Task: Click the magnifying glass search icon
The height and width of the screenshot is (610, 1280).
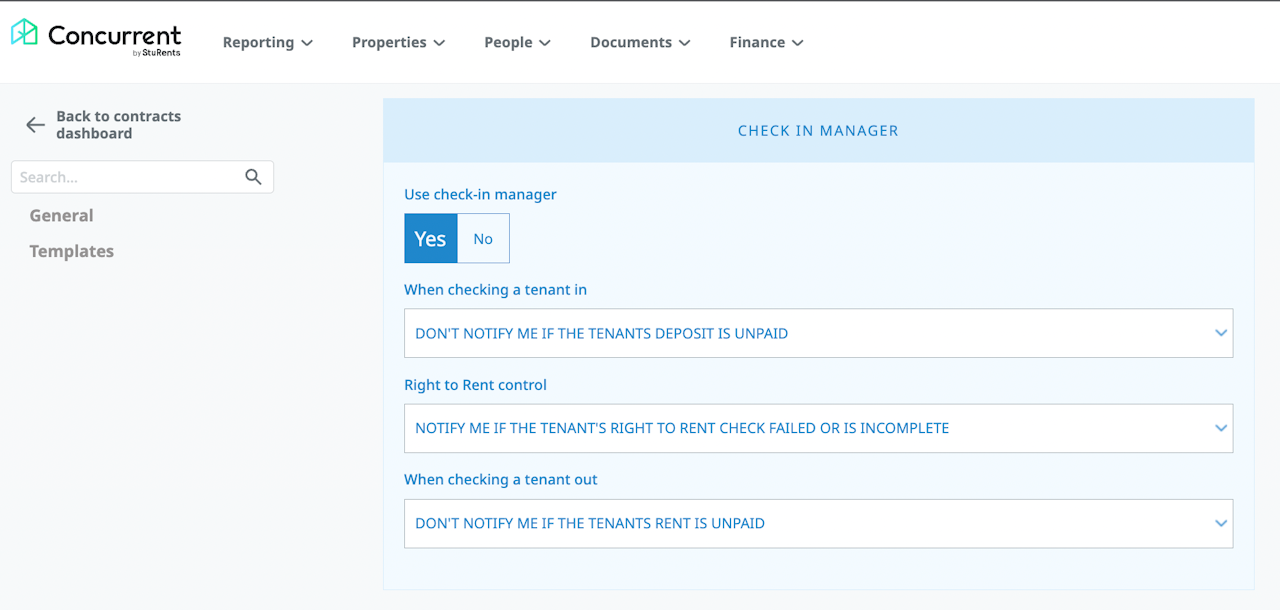Action: [253, 177]
